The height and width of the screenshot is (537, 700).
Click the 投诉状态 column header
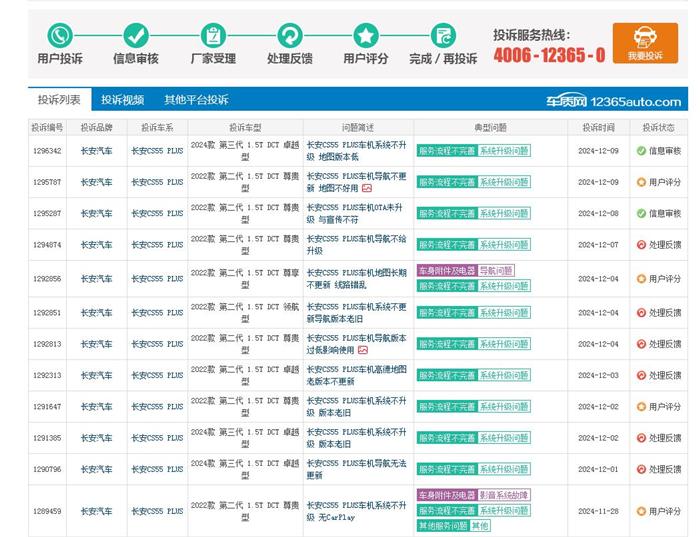[x=658, y=128]
